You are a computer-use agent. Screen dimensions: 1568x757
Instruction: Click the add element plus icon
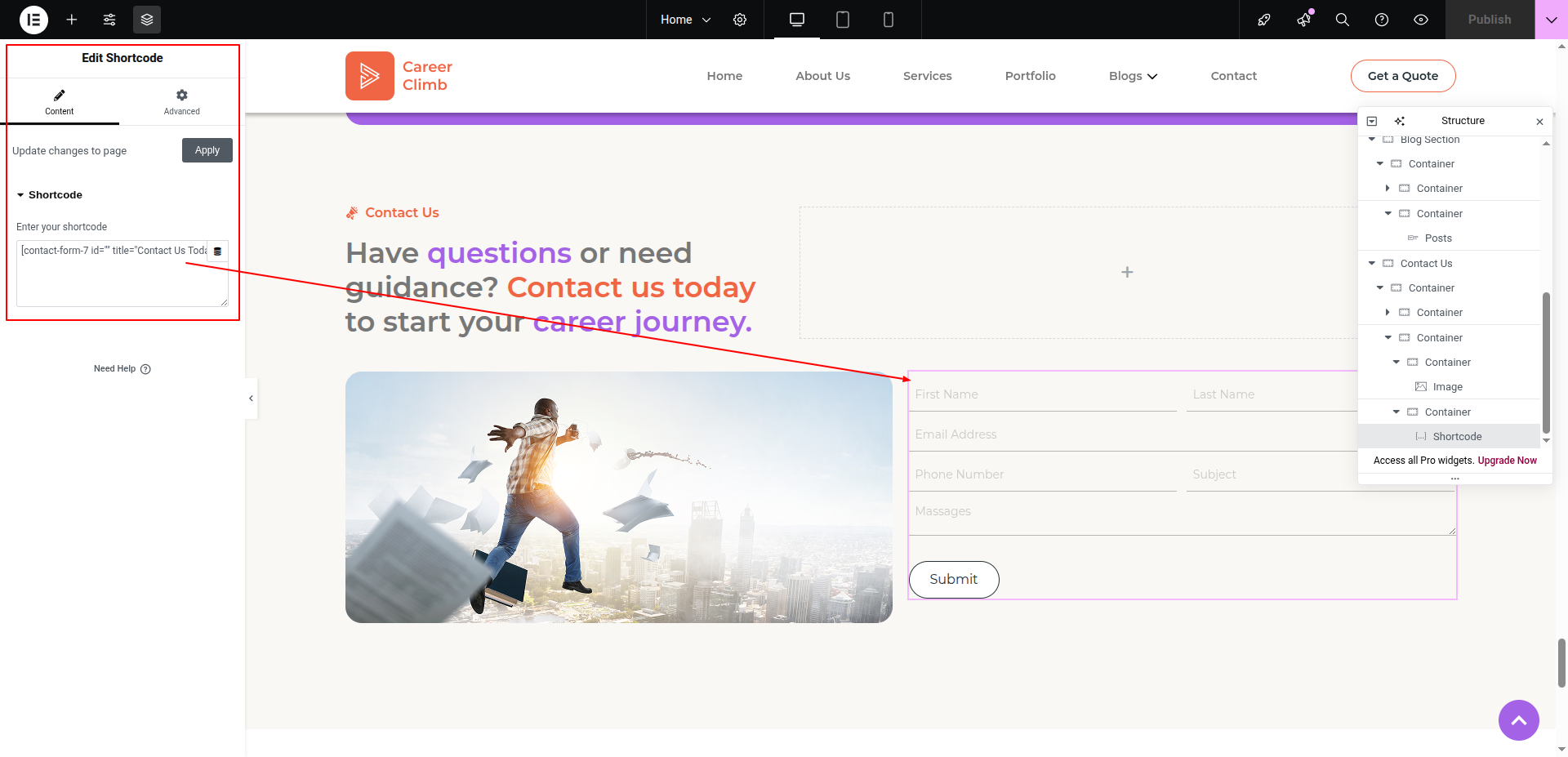point(72,20)
